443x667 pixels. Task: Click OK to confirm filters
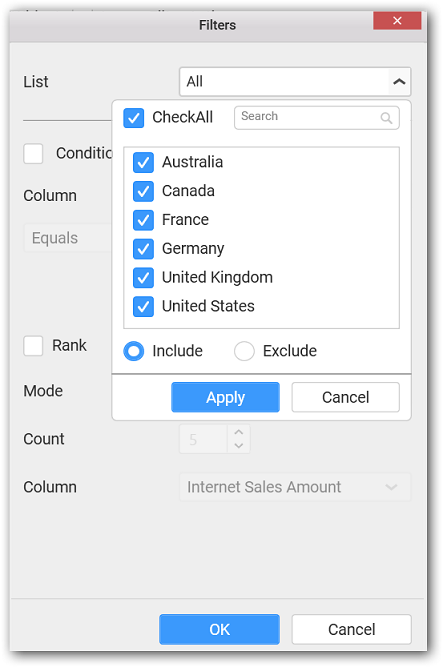point(219,629)
